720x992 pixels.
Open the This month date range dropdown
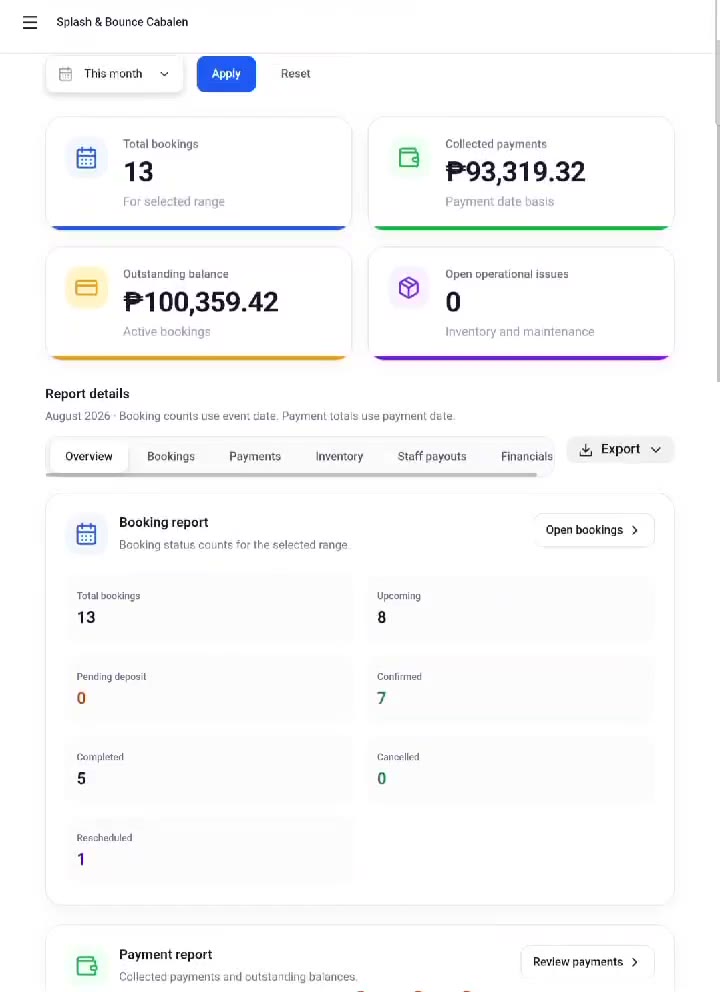click(x=115, y=74)
